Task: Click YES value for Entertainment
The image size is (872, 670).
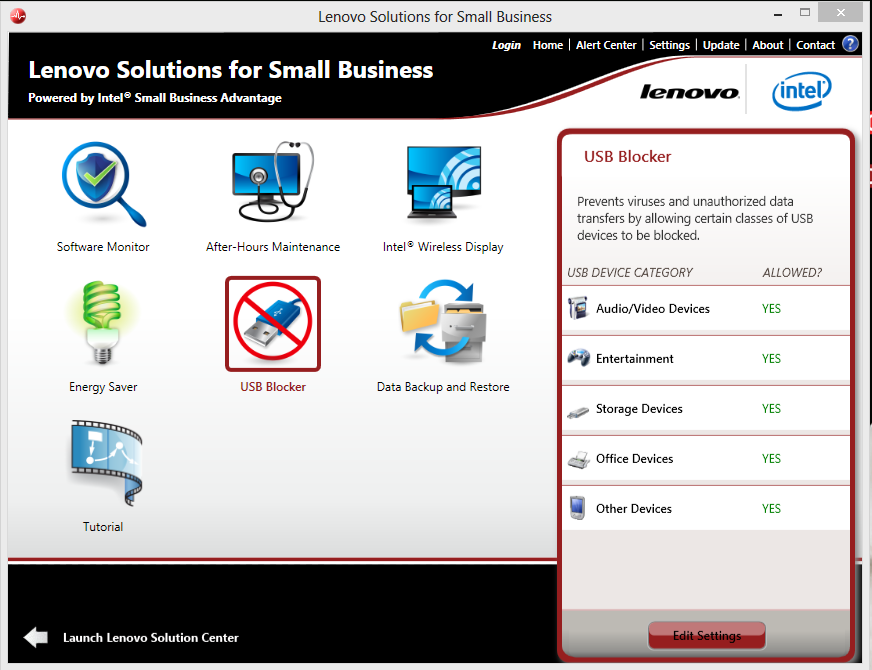Action: pyautogui.click(x=771, y=359)
